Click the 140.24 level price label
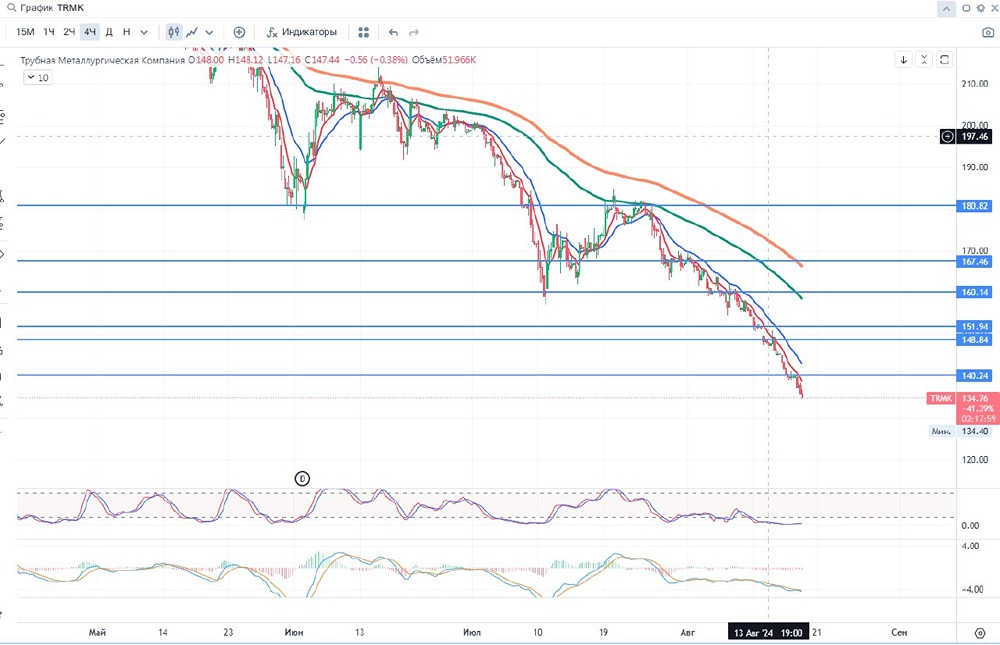1000x645 pixels. pyautogui.click(x=974, y=376)
